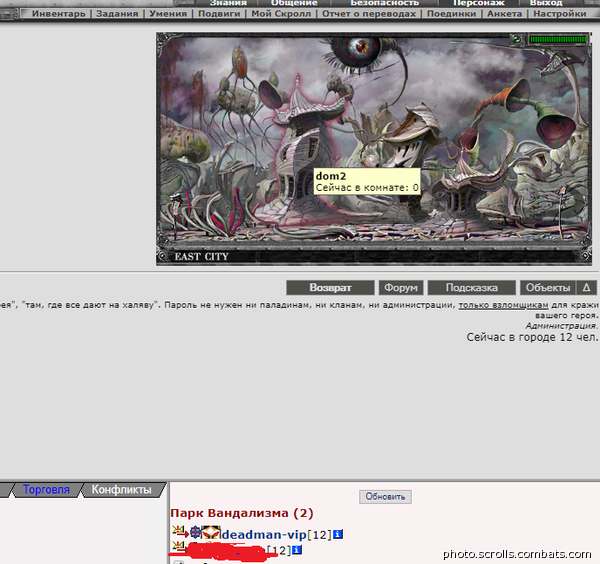The height and width of the screenshot is (564, 600).
Task: Expand the triangle toggle beside Объекты
Action: point(586,288)
